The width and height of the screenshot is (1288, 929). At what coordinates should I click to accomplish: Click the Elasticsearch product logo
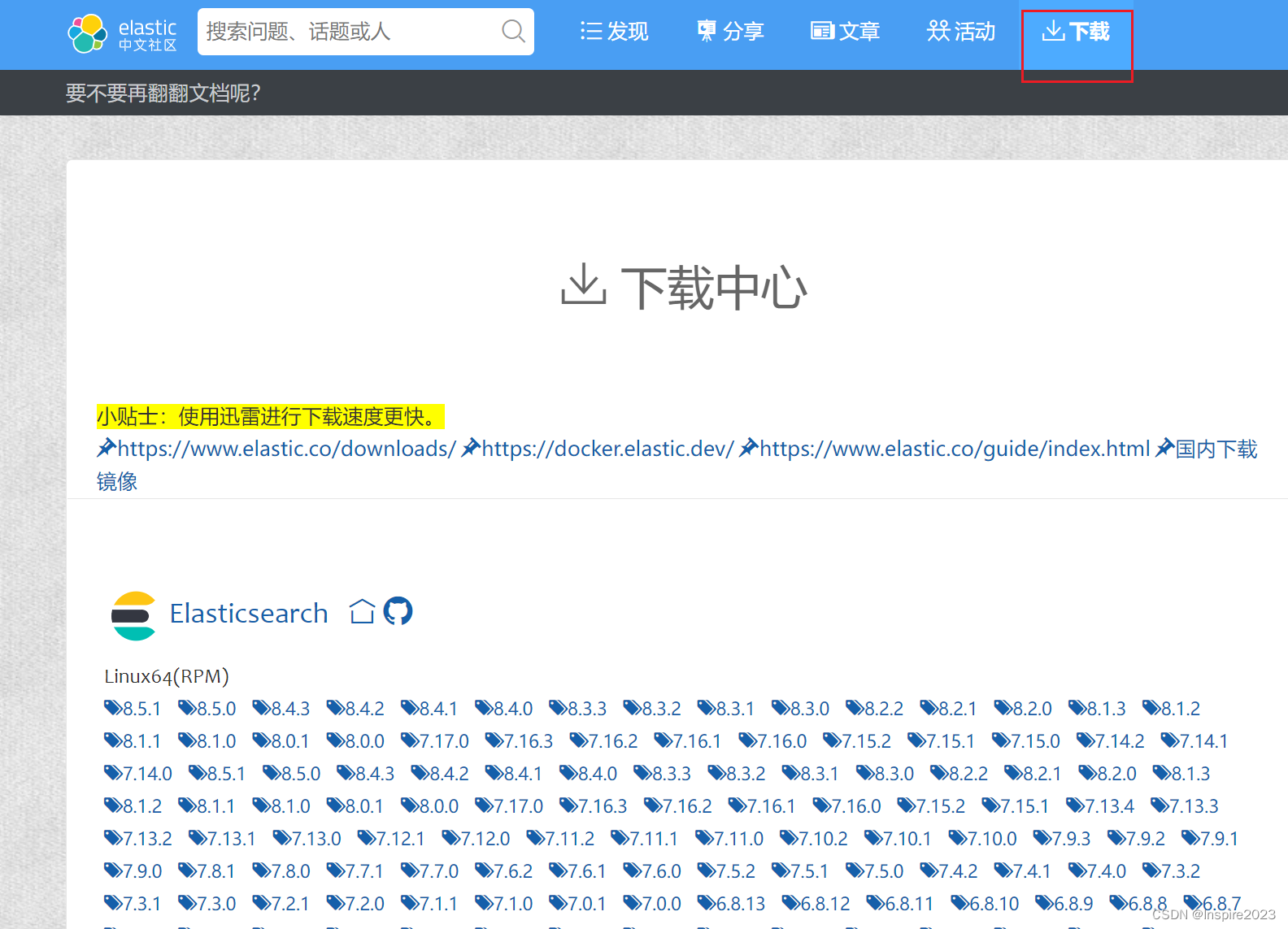133,615
